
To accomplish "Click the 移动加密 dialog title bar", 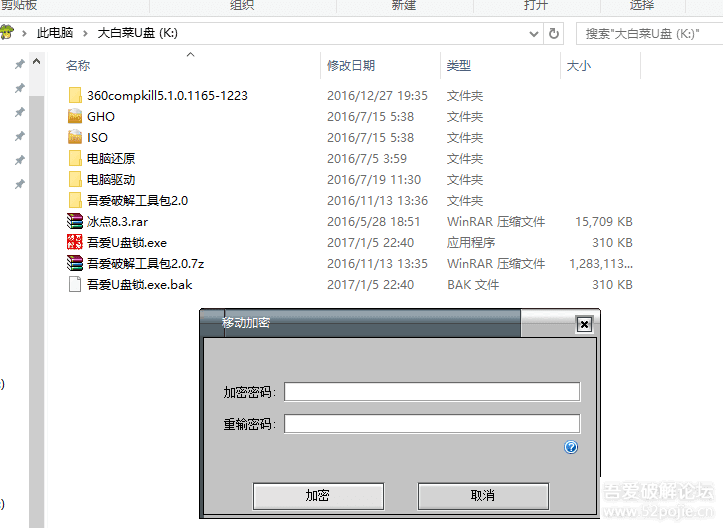I will pyautogui.click(x=360, y=323).
